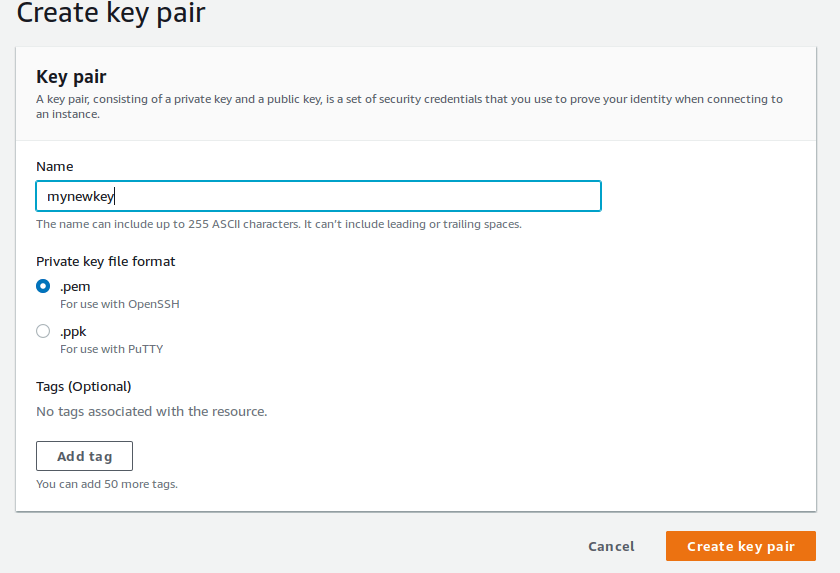Click the orange Create key pair button
Viewport: 840px width, 573px height.
pos(740,546)
